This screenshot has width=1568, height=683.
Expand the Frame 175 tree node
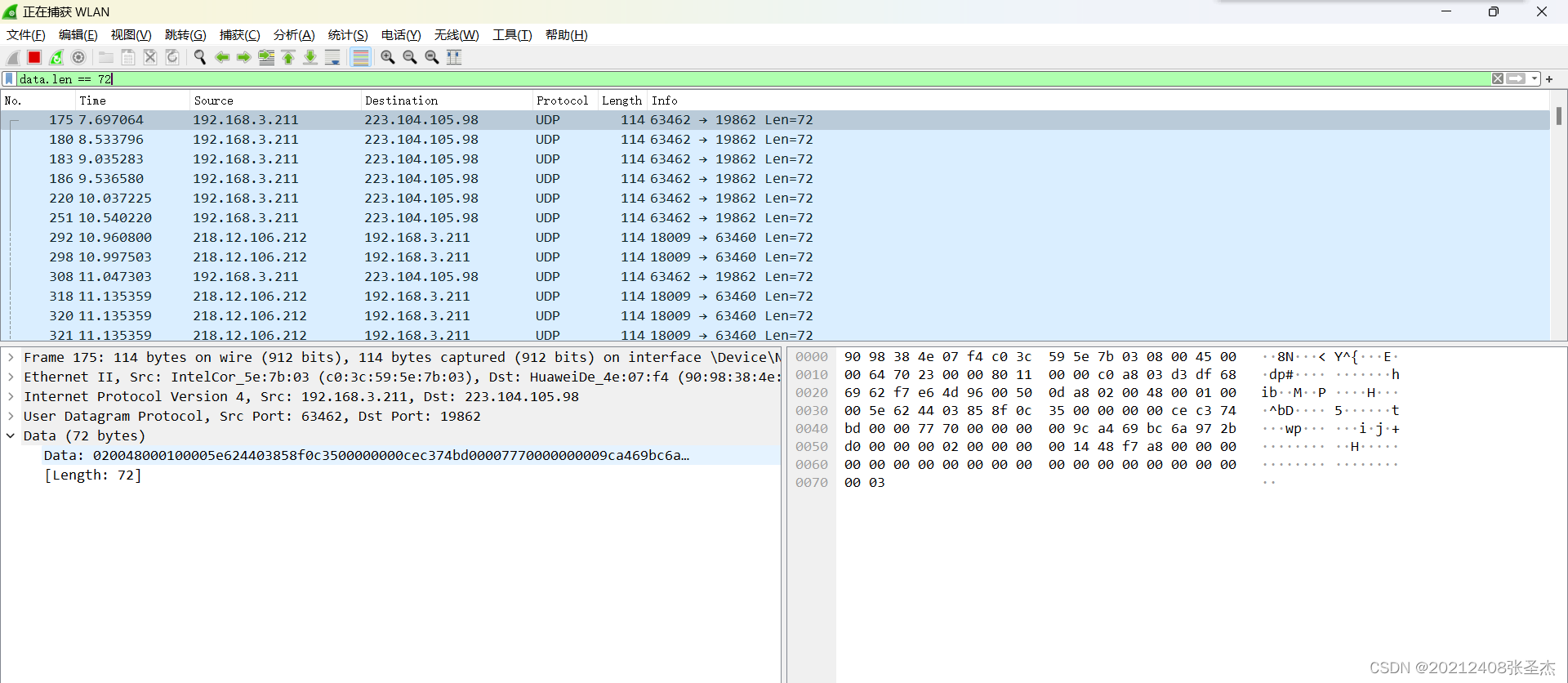(11, 357)
